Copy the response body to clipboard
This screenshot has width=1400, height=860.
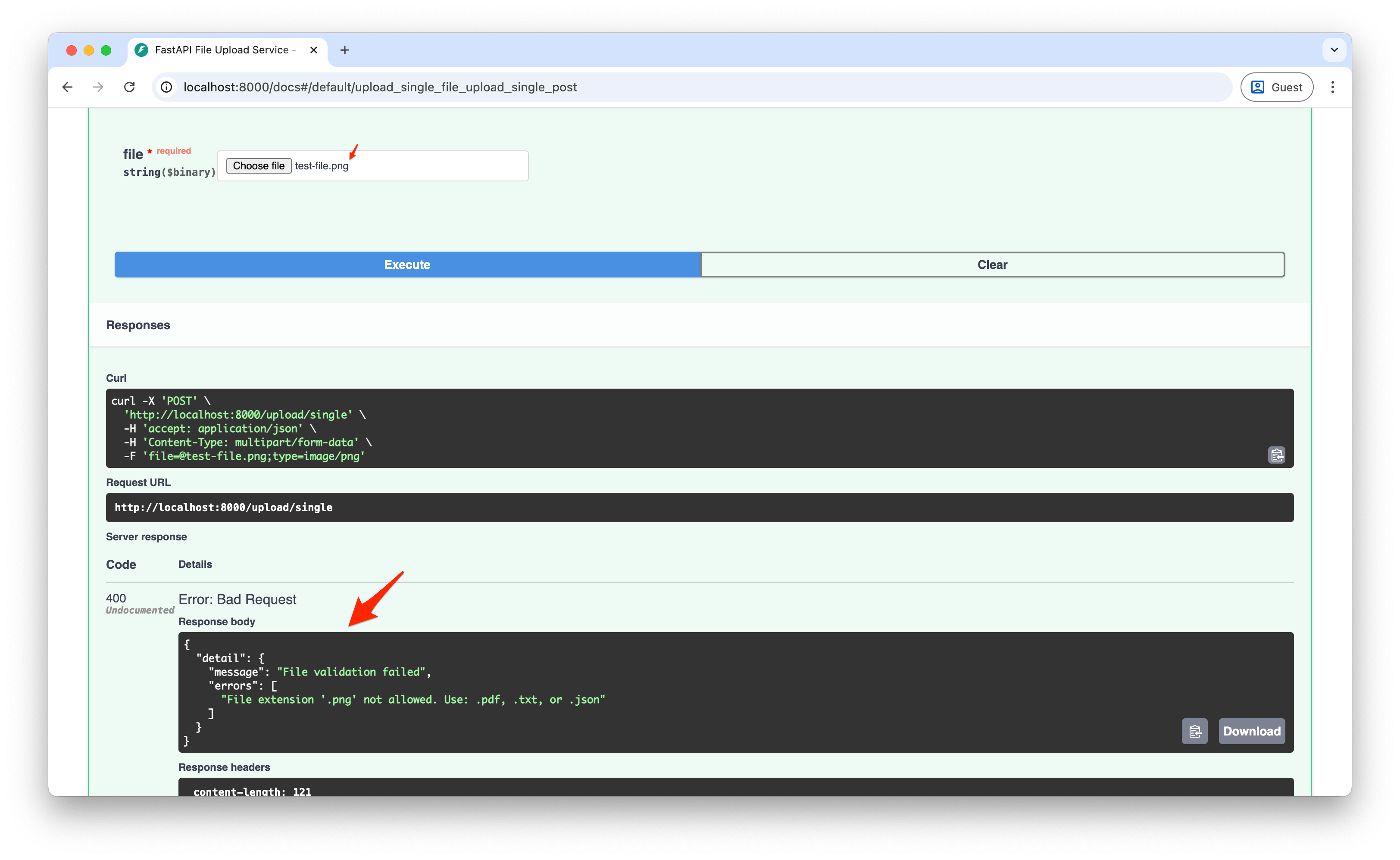pyautogui.click(x=1195, y=731)
